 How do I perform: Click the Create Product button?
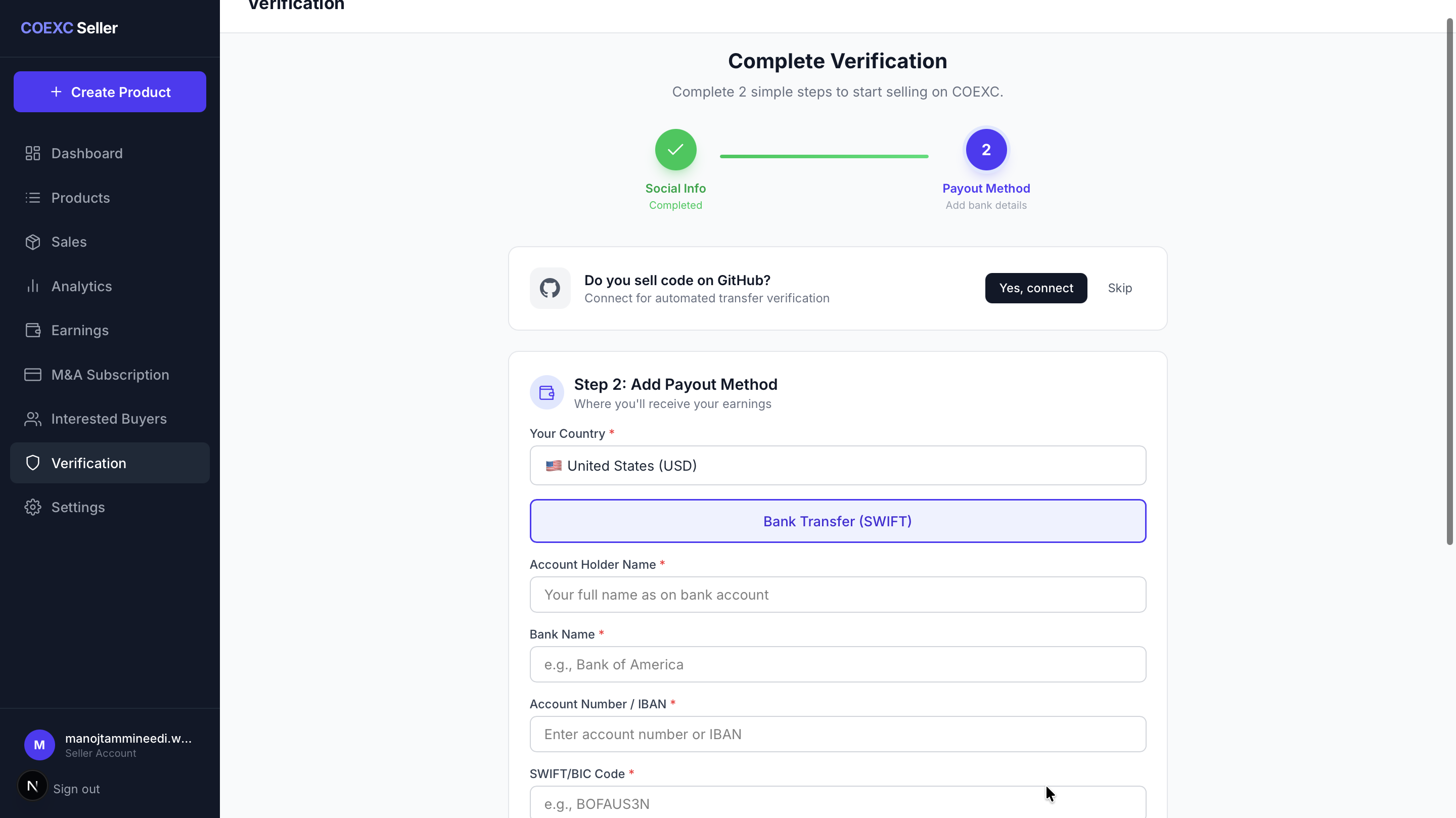(109, 92)
